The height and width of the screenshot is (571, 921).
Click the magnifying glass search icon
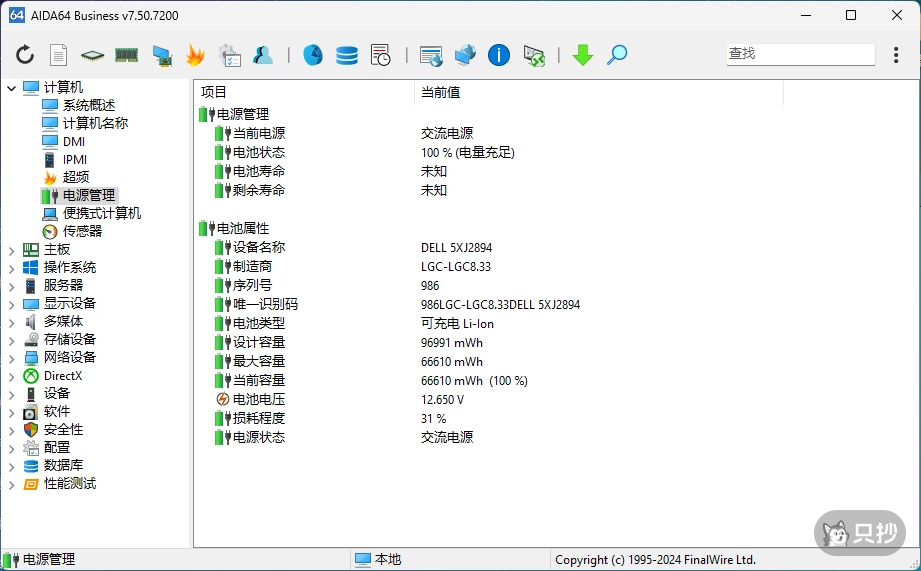(x=617, y=55)
